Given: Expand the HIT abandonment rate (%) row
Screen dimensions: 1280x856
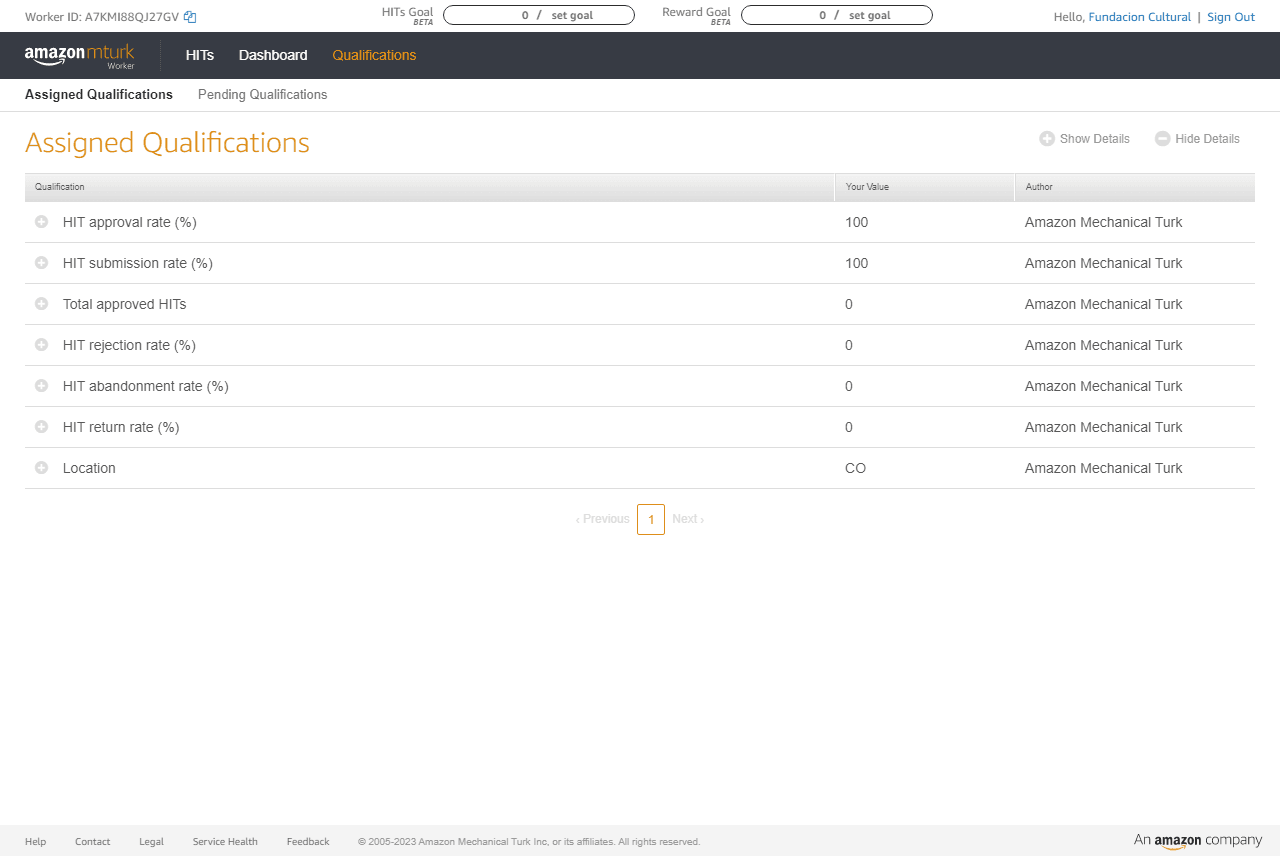Looking at the screenshot, I should (41, 386).
